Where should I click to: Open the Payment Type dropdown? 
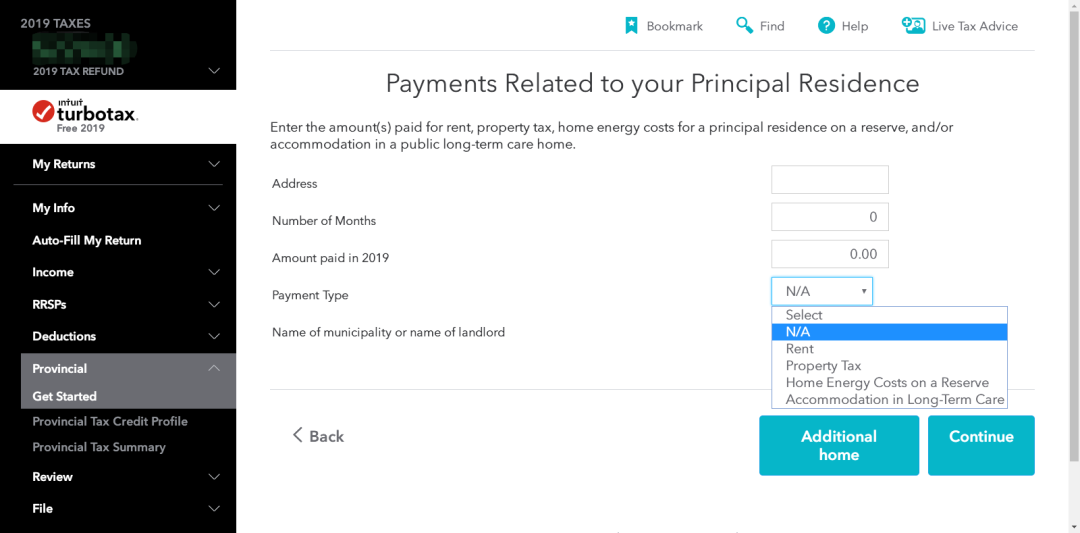click(x=822, y=291)
